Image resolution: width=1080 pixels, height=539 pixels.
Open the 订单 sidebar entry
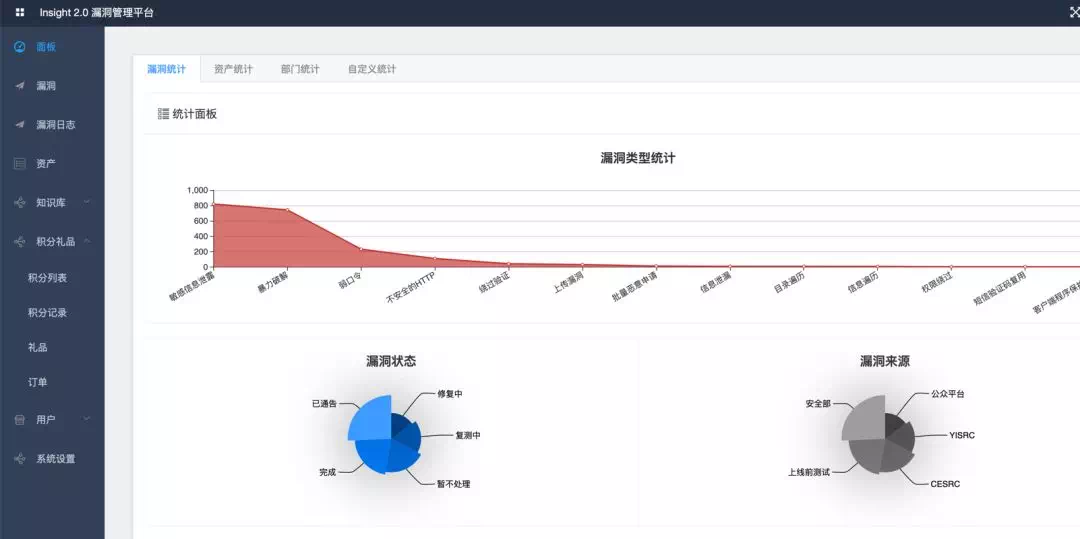pyautogui.click(x=38, y=382)
